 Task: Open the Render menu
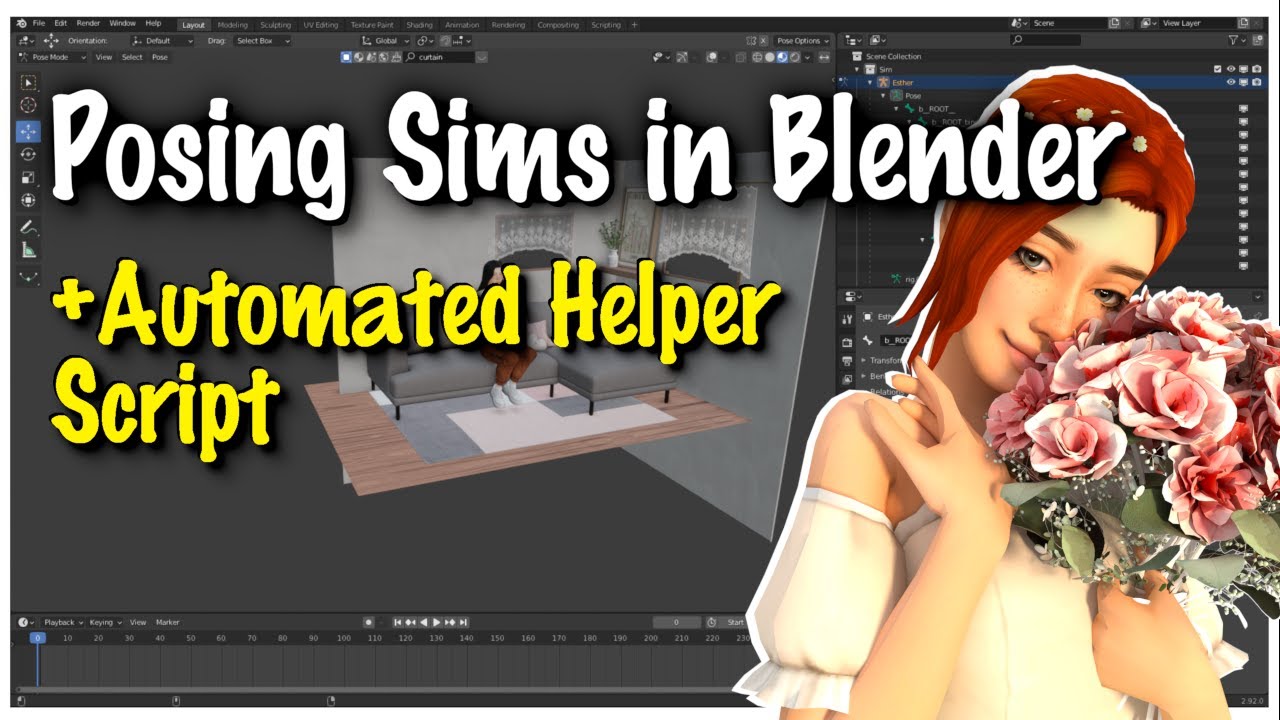[x=88, y=23]
